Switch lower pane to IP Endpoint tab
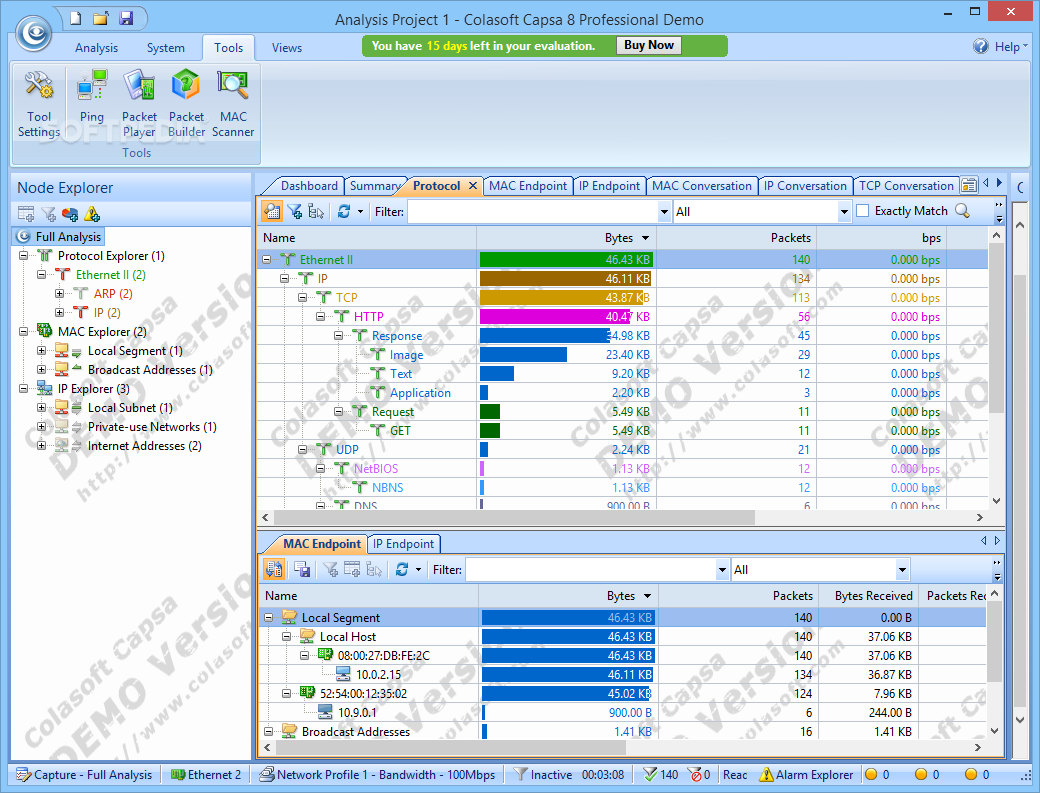The width and height of the screenshot is (1040, 793). pyautogui.click(x=403, y=544)
